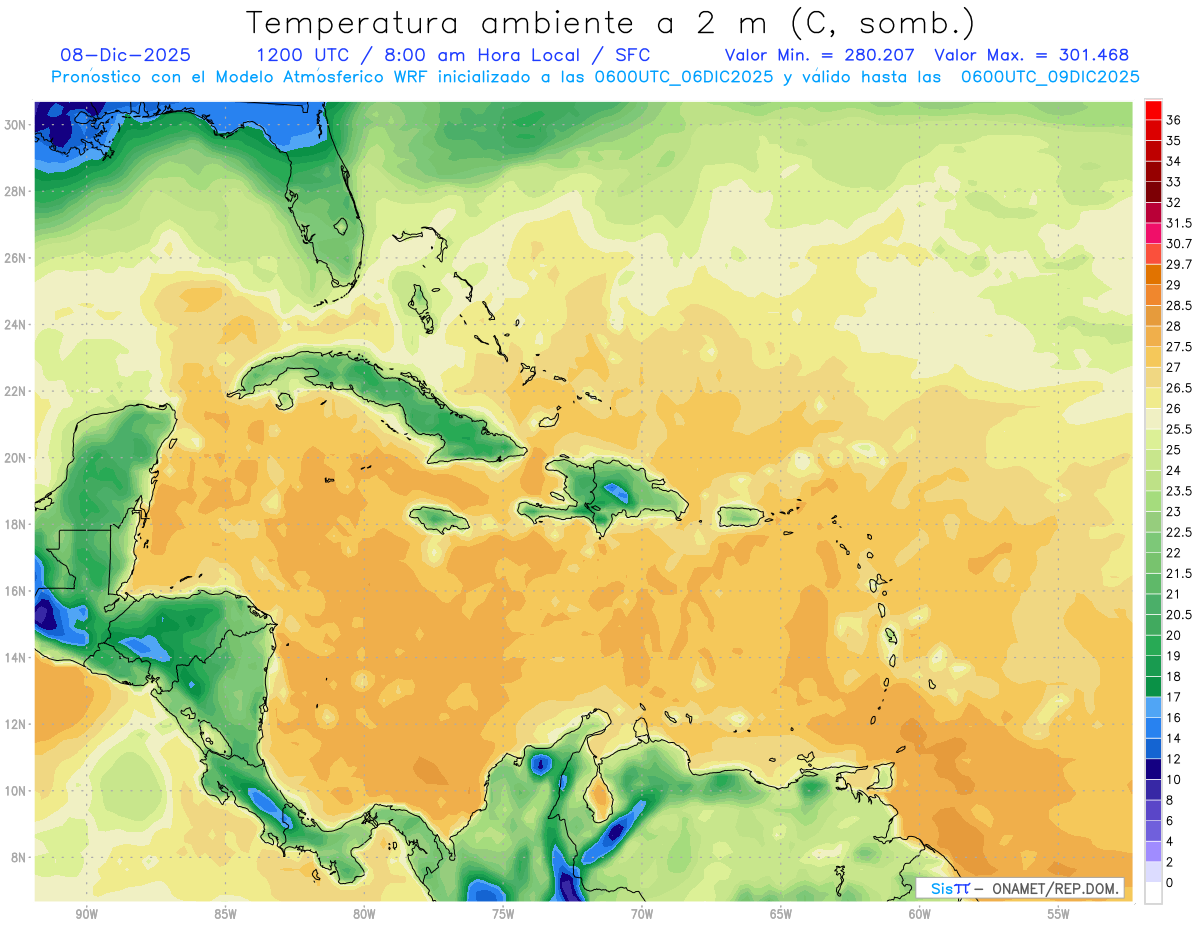Click the 30.7 legend value
The image size is (1200, 927).
1180,244
